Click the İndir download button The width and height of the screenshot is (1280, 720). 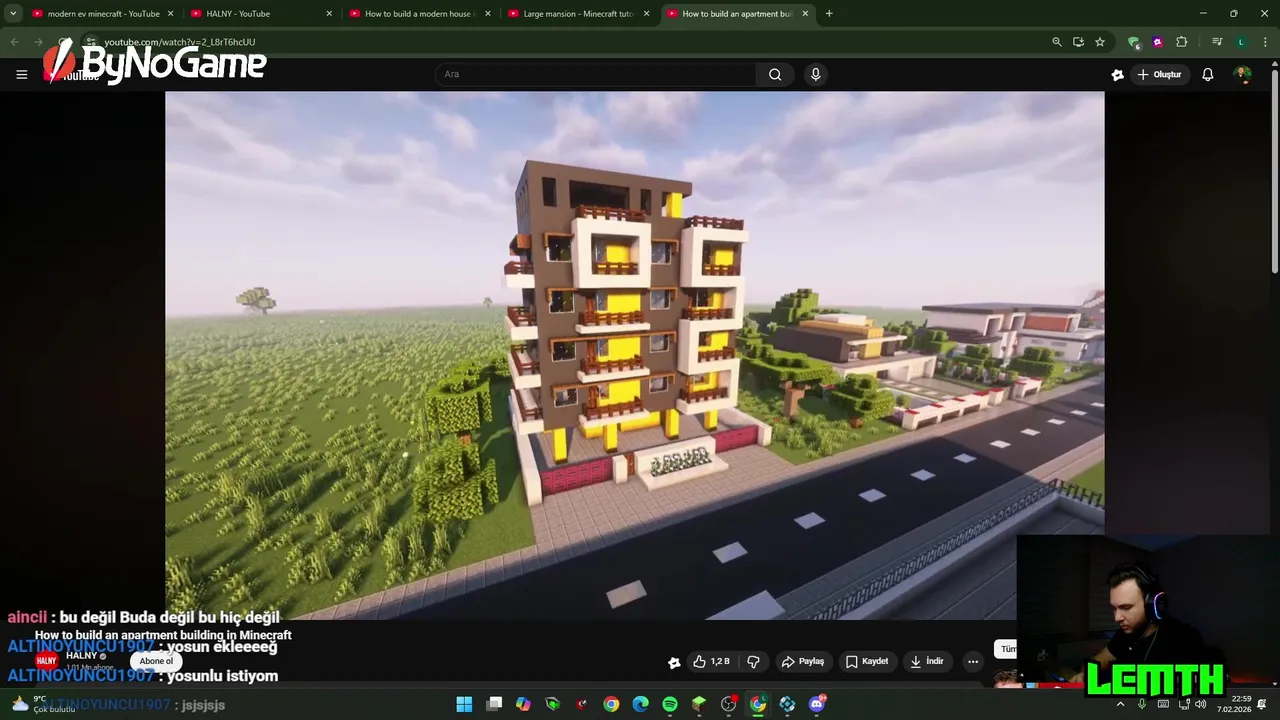(x=927, y=661)
